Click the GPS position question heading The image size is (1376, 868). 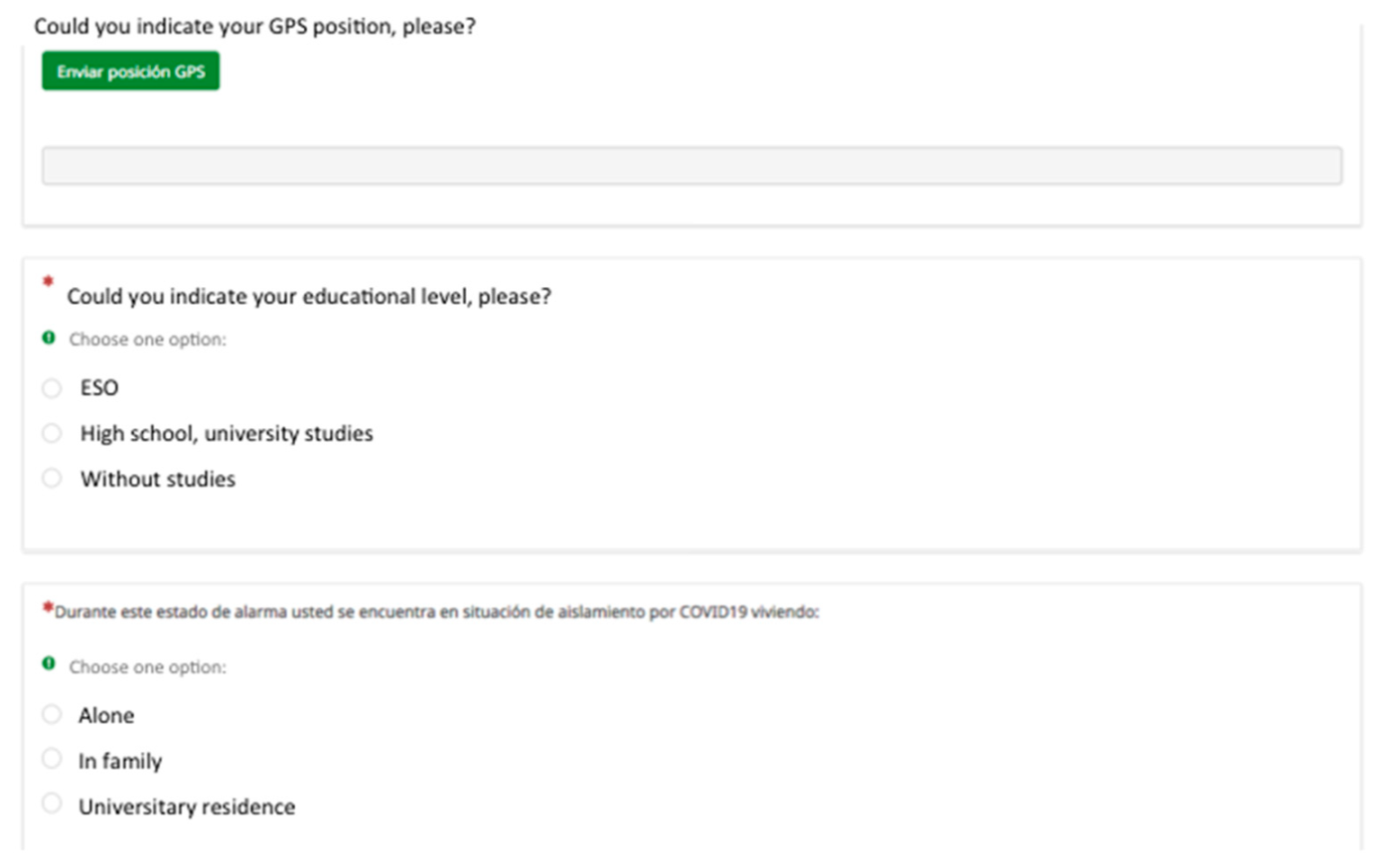point(254,26)
